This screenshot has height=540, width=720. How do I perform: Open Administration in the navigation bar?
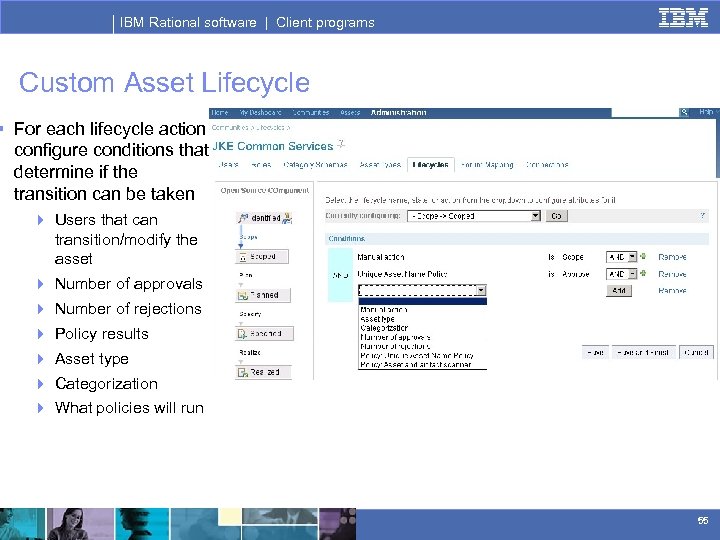[399, 112]
